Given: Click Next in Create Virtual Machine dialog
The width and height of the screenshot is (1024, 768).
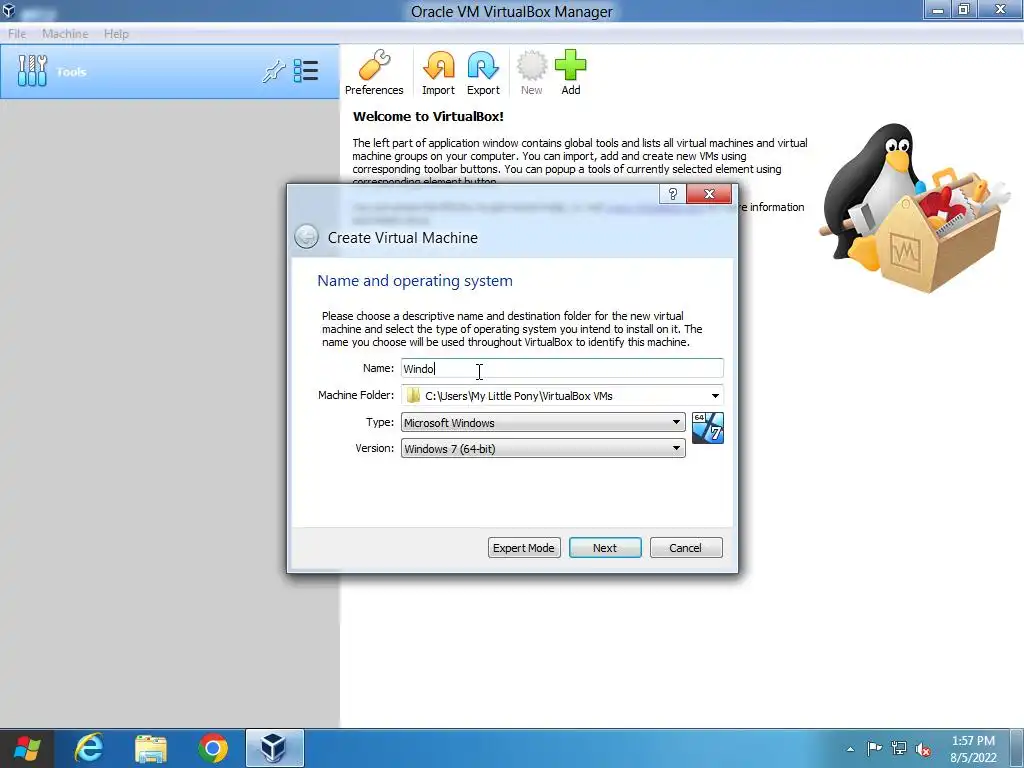Looking at the screenshot, I should pos(605,548).
